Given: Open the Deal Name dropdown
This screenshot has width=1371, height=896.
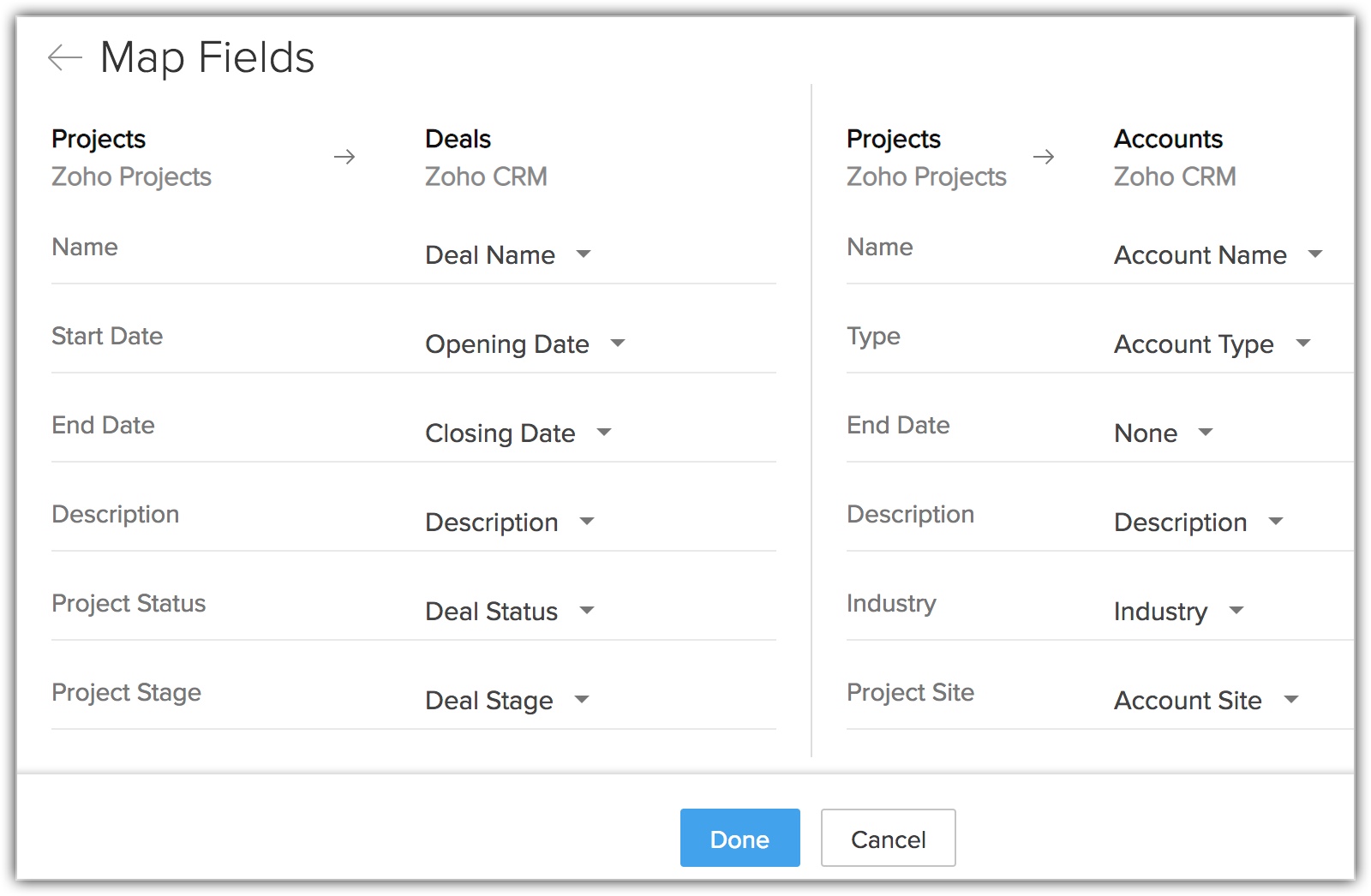Looking at the screenshot, I should (508, 255).
